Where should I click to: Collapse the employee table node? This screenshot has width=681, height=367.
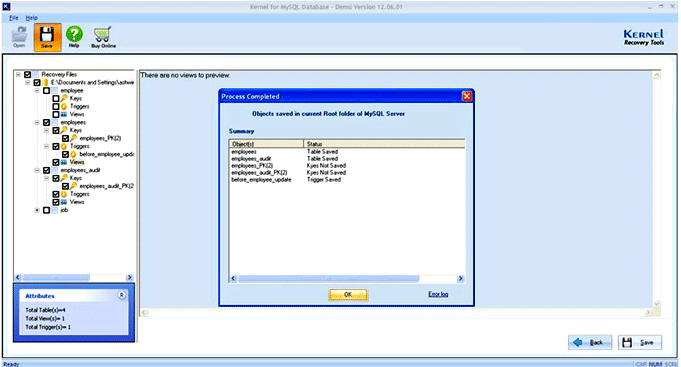point(37,90)
